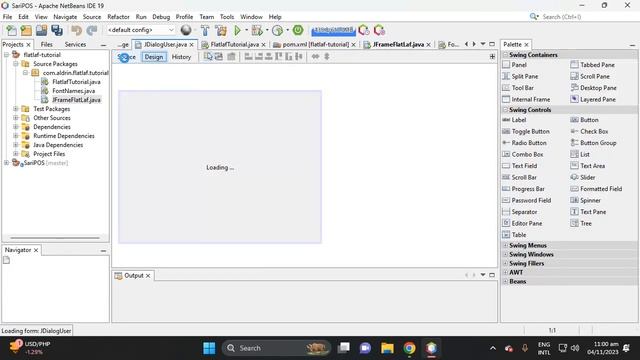Toggle vertical resizability button
Image resolution: width=640 pixels, height=360 pixels.
pyautogui.click(x=327, y=57)
